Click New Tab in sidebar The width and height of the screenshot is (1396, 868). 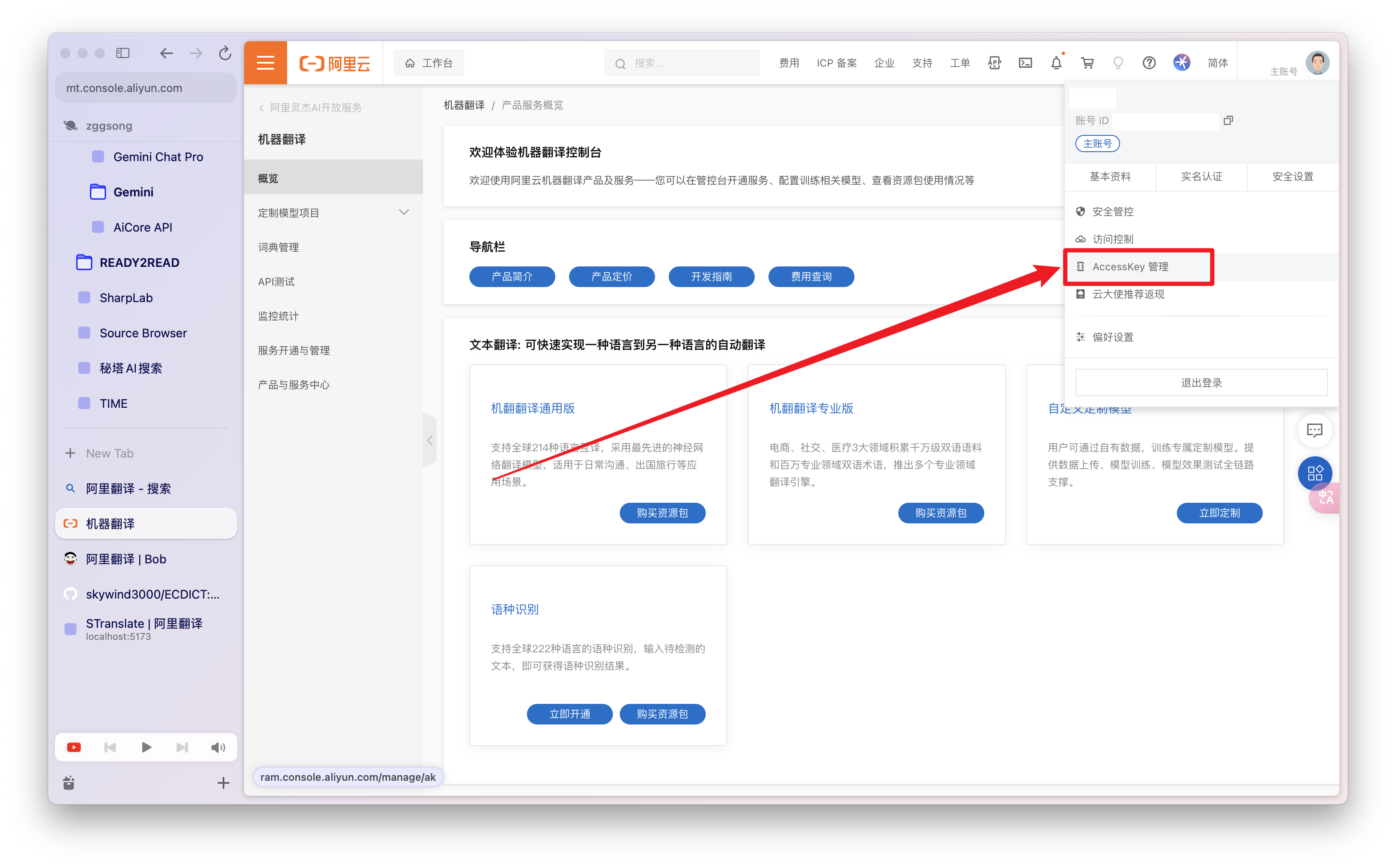coord(146,453)
